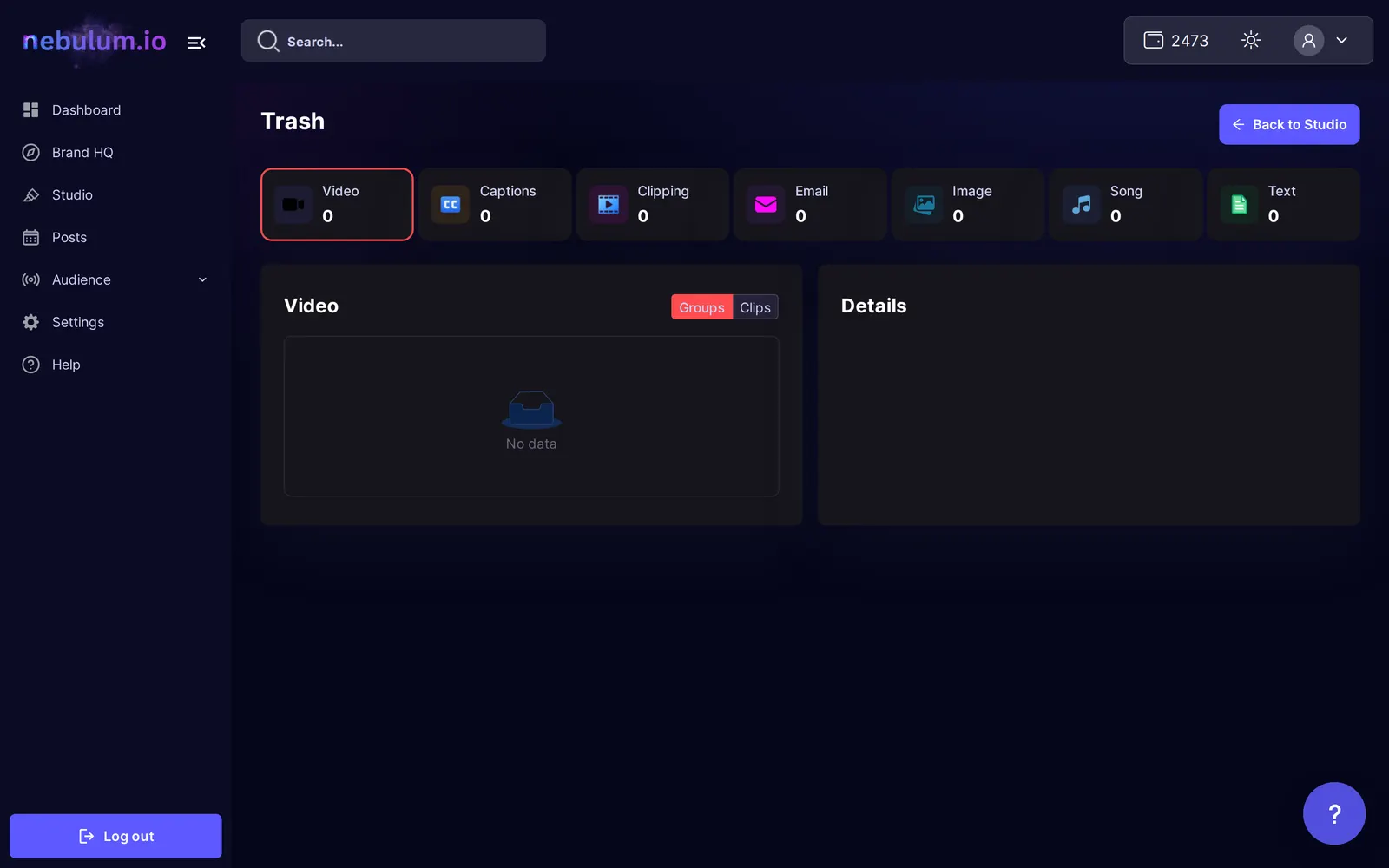Click the Brand HQ compass icon

point(31,153)
